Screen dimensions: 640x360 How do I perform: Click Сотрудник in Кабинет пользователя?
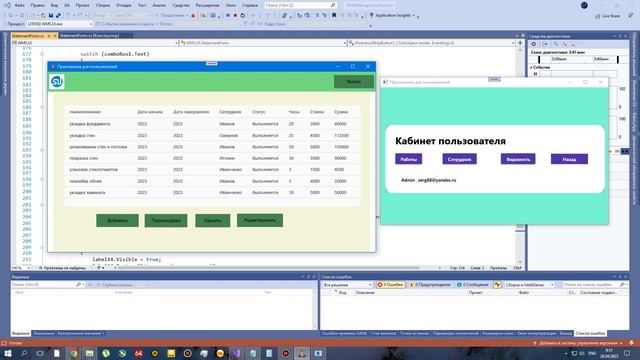click(460, 159)
